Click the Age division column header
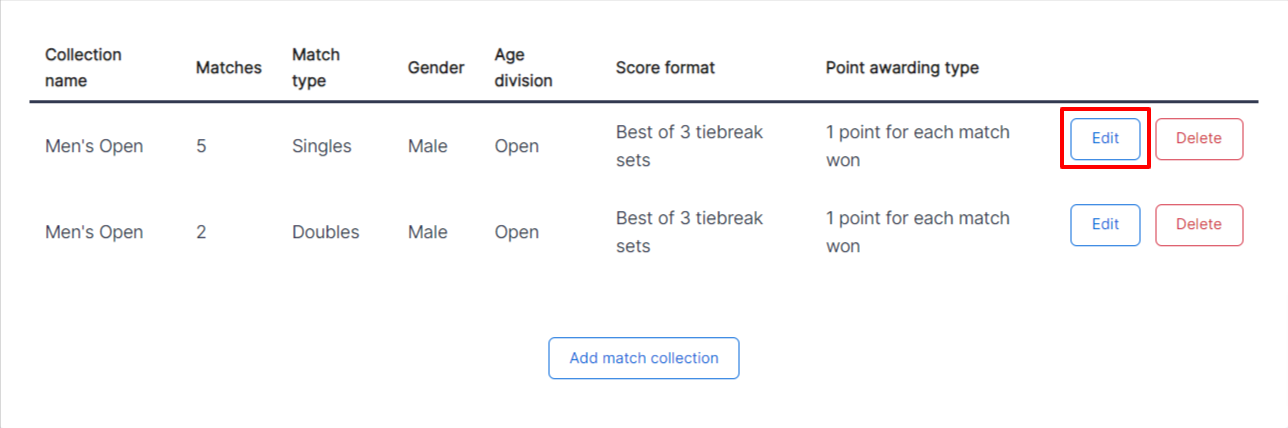 click(x=524, y=68)
